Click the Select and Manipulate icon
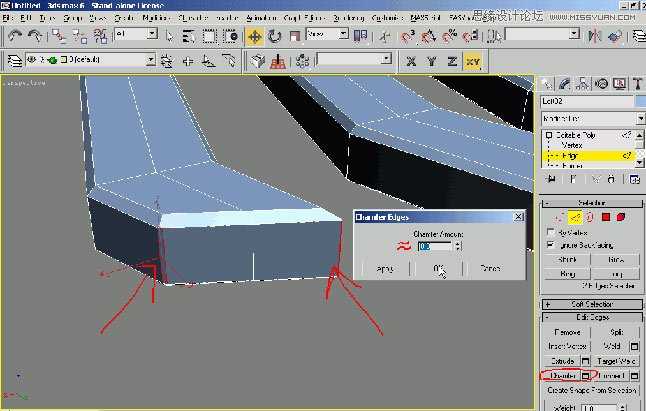 click(384, 36)
